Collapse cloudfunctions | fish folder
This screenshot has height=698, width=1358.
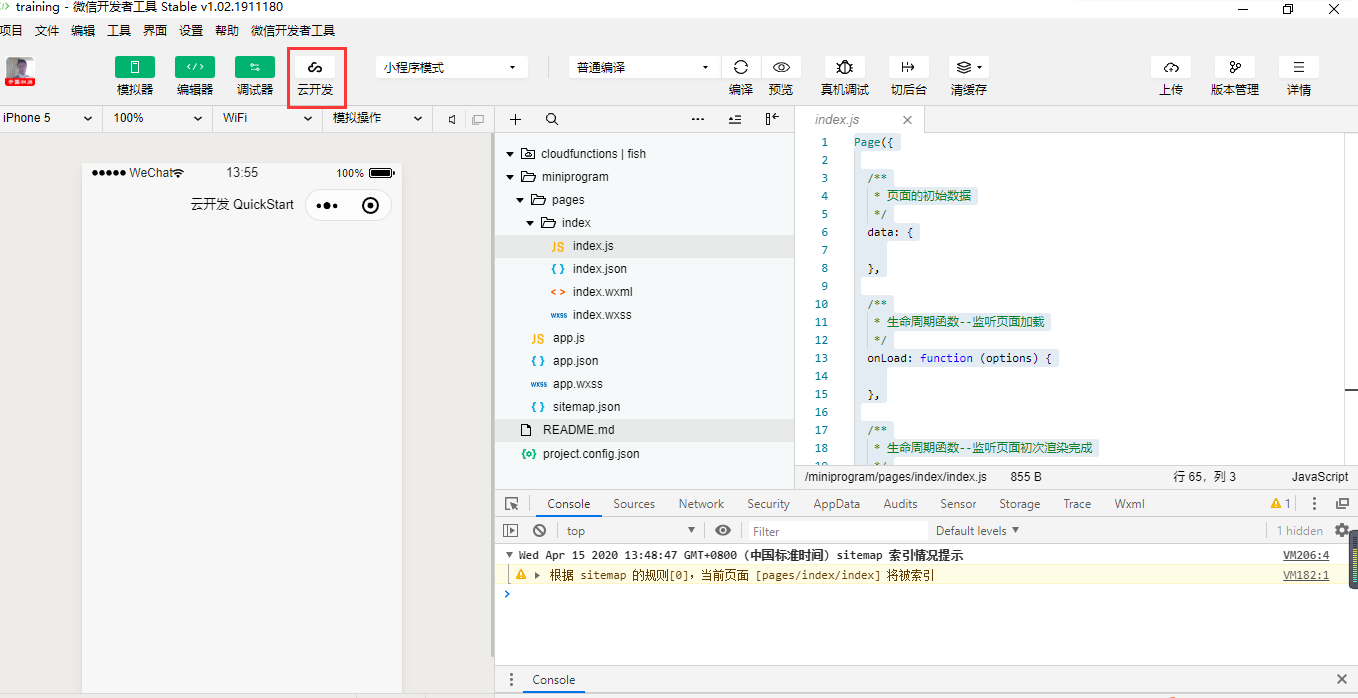point(510,154)
